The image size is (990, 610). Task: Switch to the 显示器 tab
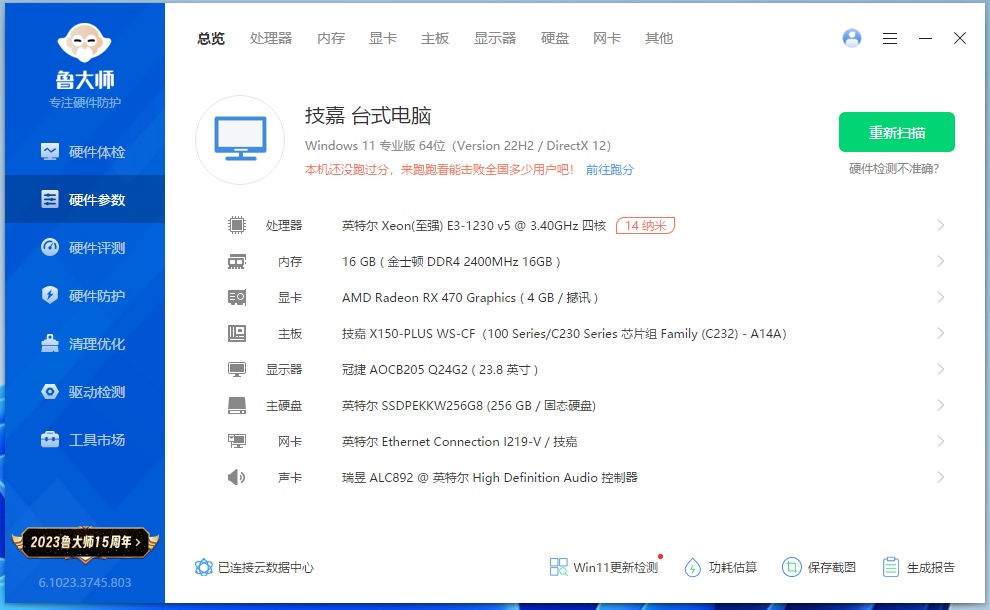tap(495, 38)
